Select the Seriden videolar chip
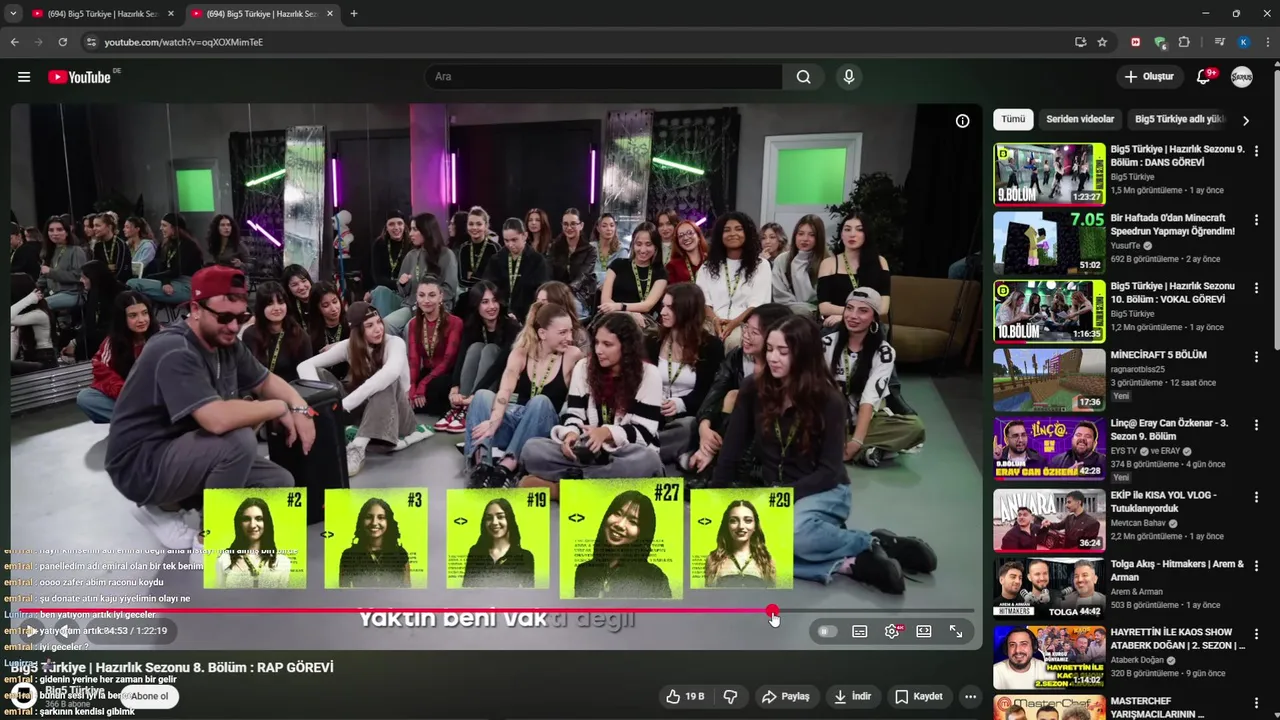 [1080, 119]
